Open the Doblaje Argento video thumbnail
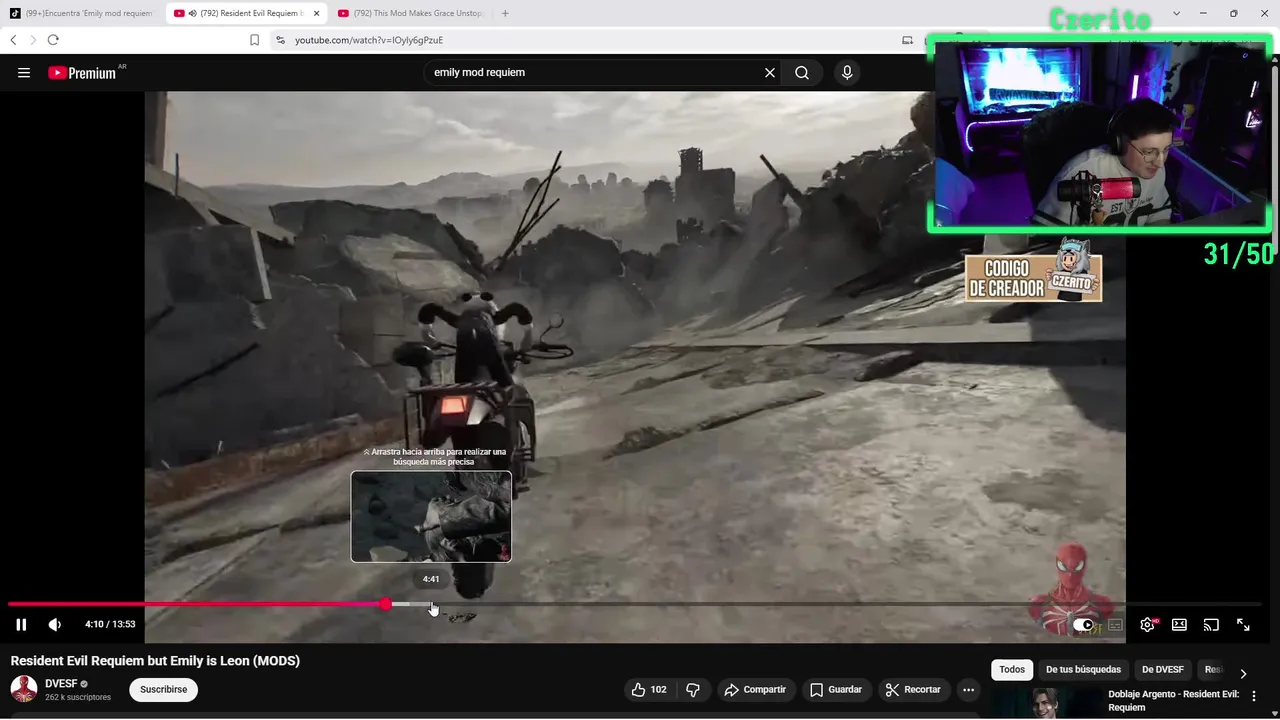 (x=1046, y=704)
